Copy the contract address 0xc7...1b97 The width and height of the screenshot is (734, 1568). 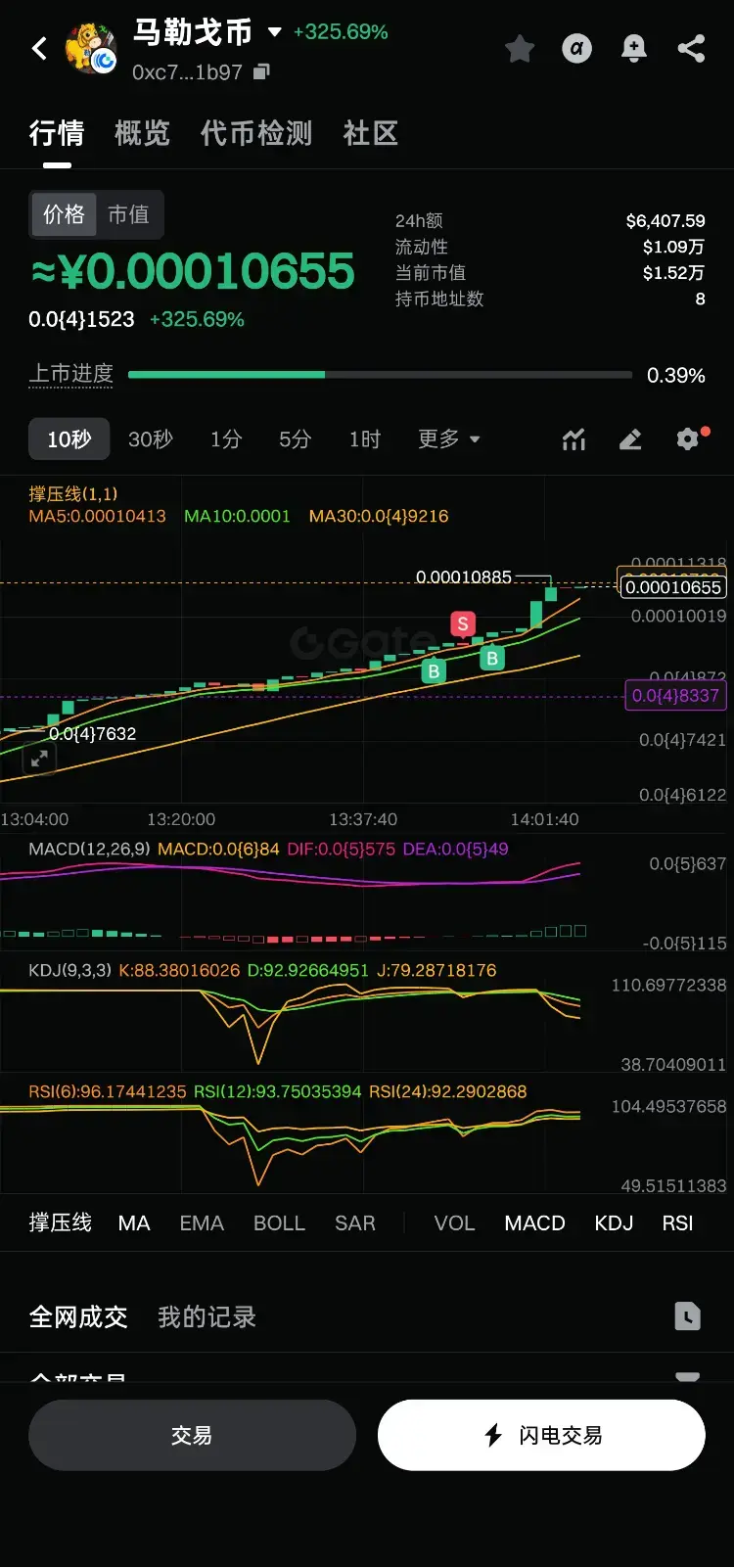tap(261, 71)
